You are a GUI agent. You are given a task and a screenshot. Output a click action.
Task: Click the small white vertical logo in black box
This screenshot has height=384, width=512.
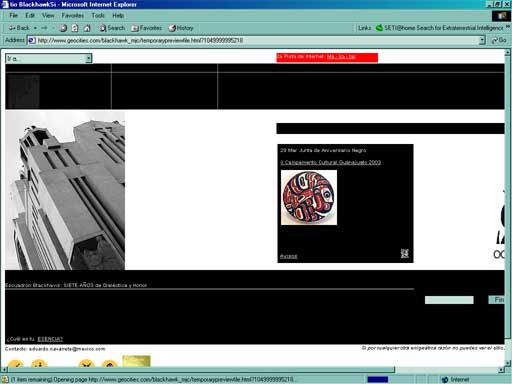[x=404, y=253]
